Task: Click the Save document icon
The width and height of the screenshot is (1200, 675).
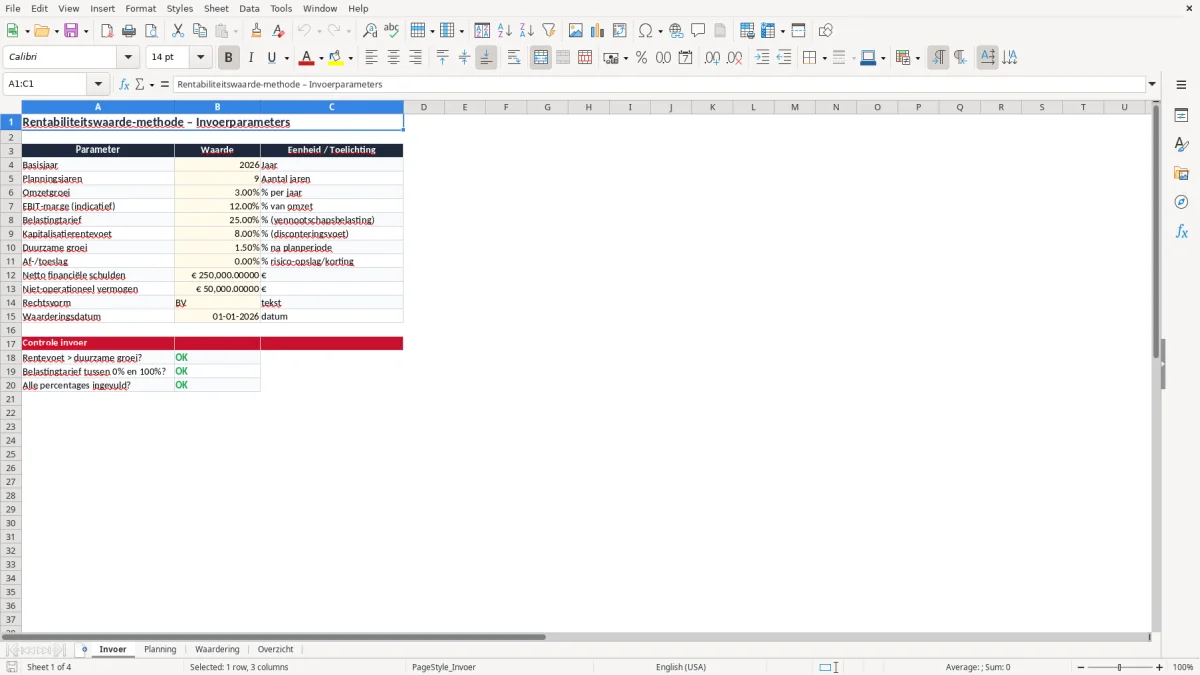Action: [71, 31]
